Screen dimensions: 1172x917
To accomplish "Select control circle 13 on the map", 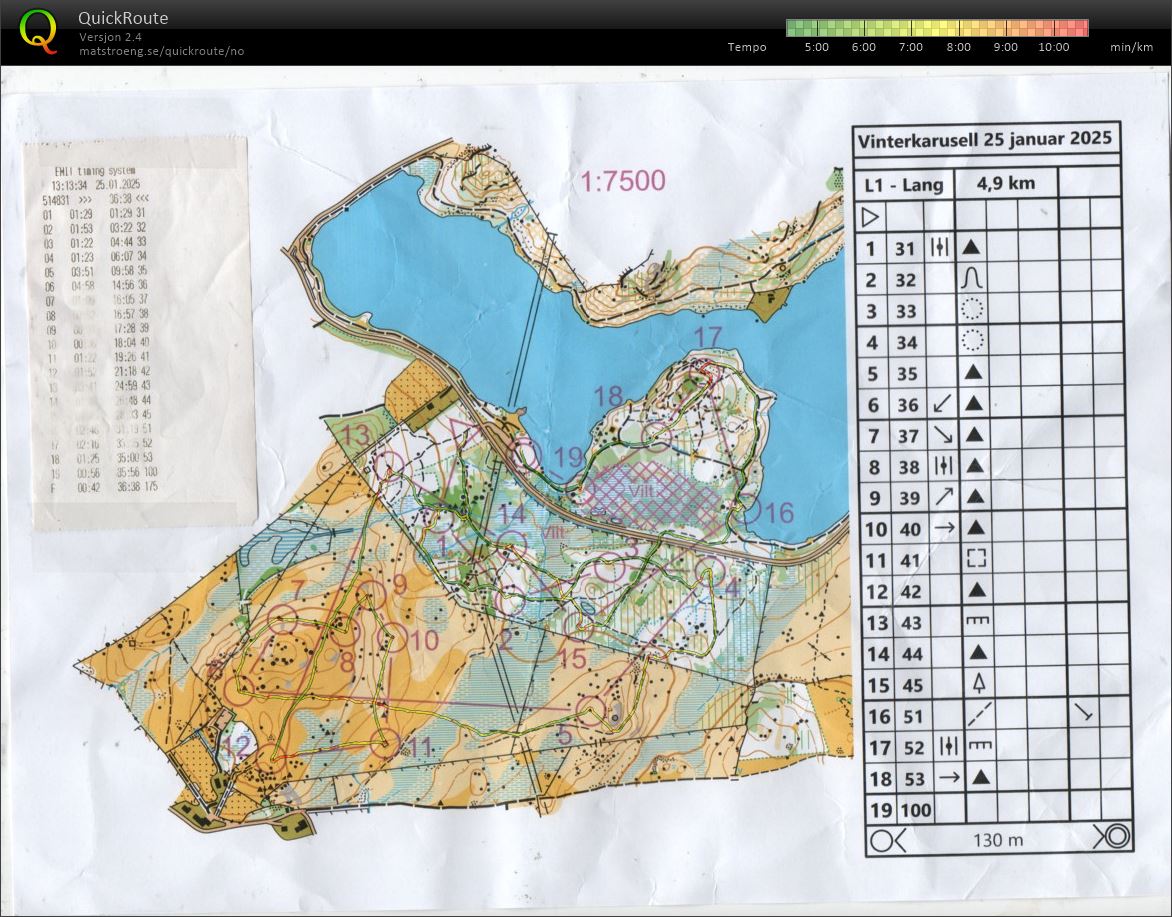I will [x=387, y=462].
